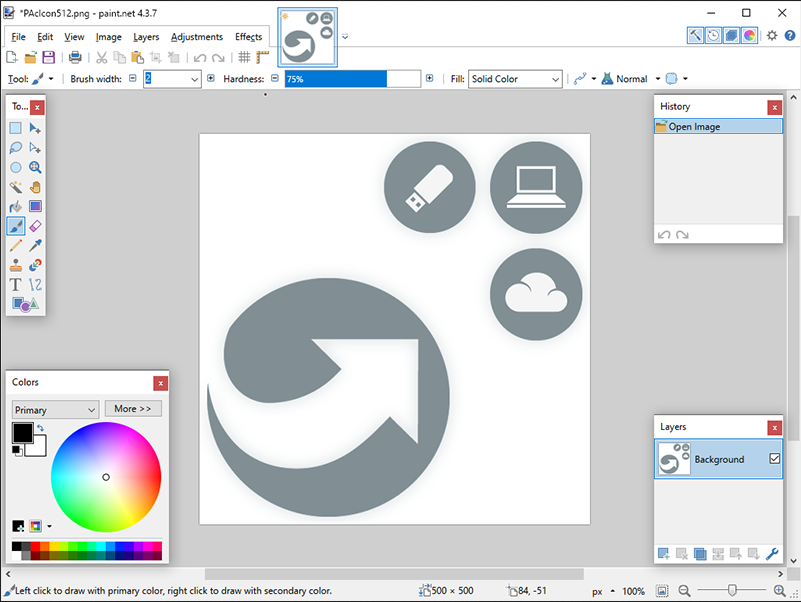801x602 pixels.
Task: Open the Normal blend mode dropdown
Action: (x=631, y=79)
